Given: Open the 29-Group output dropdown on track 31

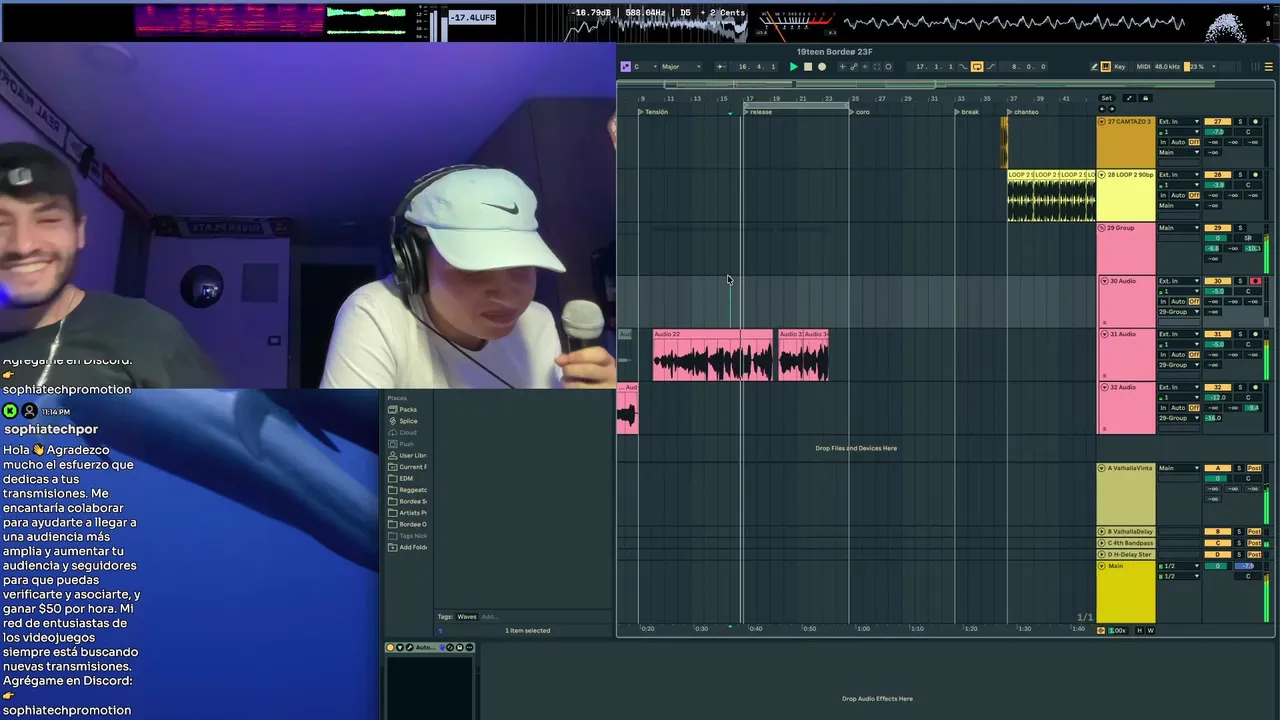Looking at the screenshot, I should point(1179,365).
